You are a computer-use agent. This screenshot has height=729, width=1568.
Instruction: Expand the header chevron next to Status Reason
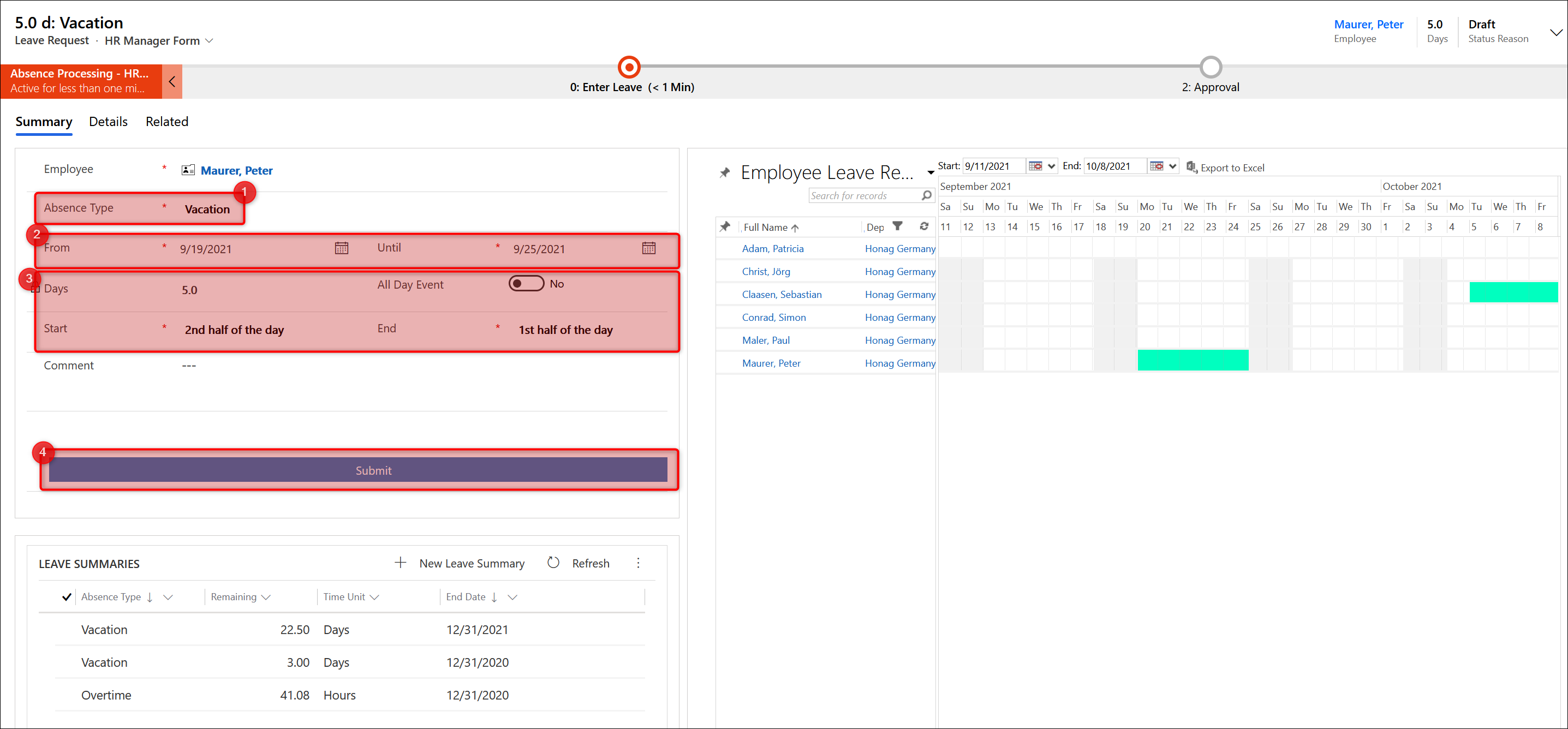pyautogui.click(x=1555, y=32)
